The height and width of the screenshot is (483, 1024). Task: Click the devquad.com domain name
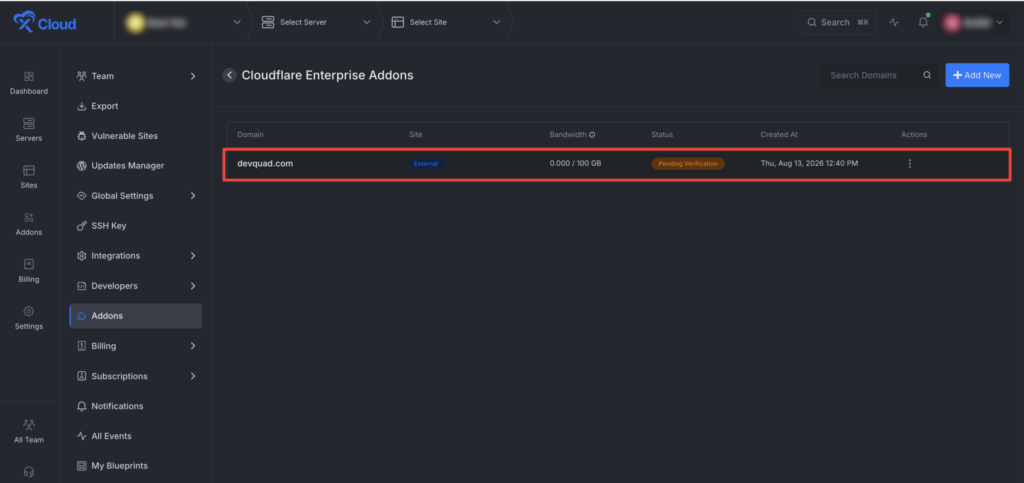(265, 164)
